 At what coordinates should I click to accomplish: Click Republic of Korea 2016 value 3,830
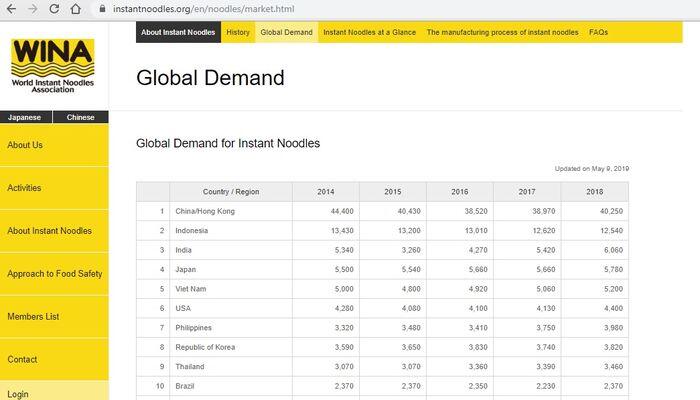point(478,347)
